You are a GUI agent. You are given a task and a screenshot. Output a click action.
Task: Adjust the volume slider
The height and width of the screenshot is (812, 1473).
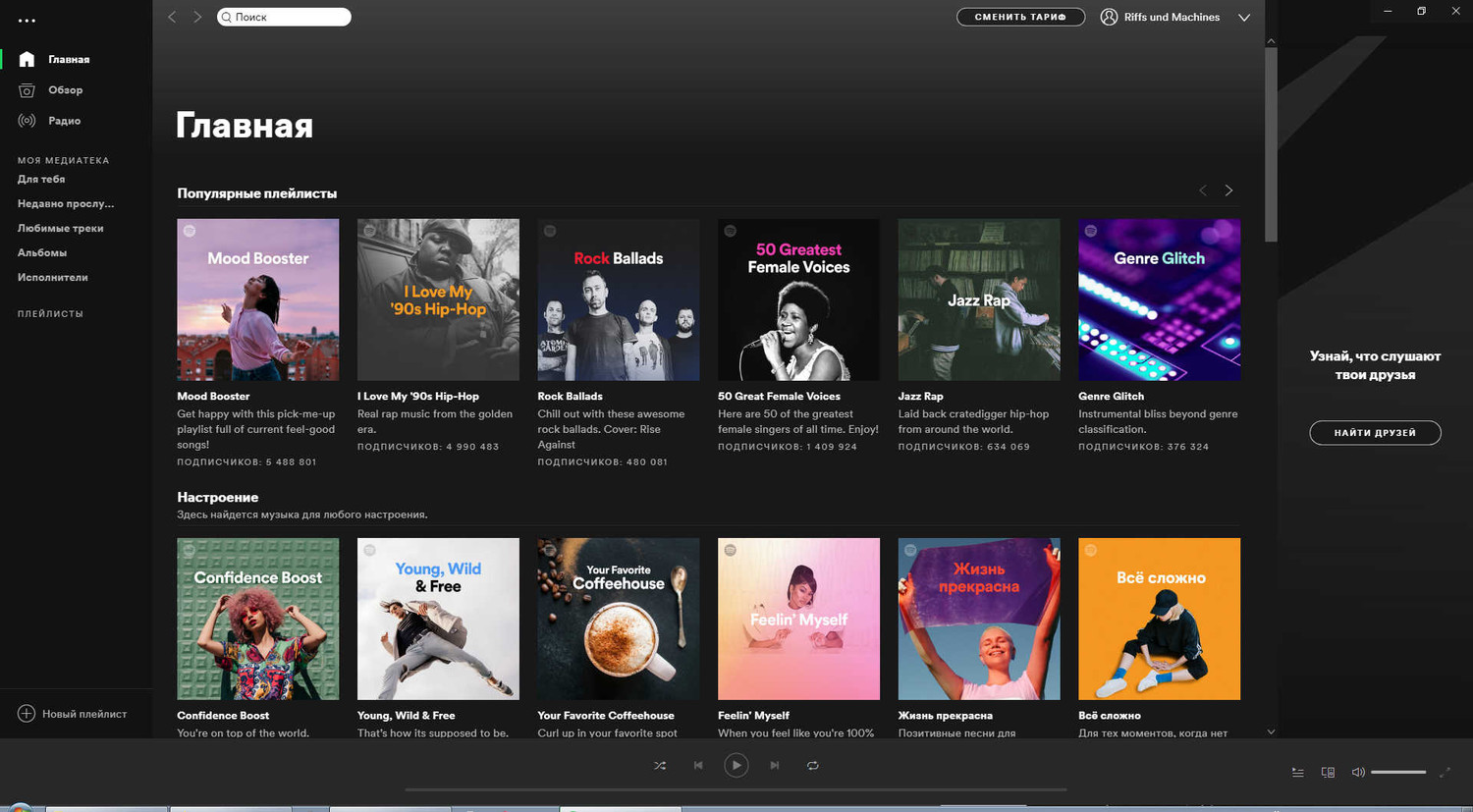pos(1398,773)
